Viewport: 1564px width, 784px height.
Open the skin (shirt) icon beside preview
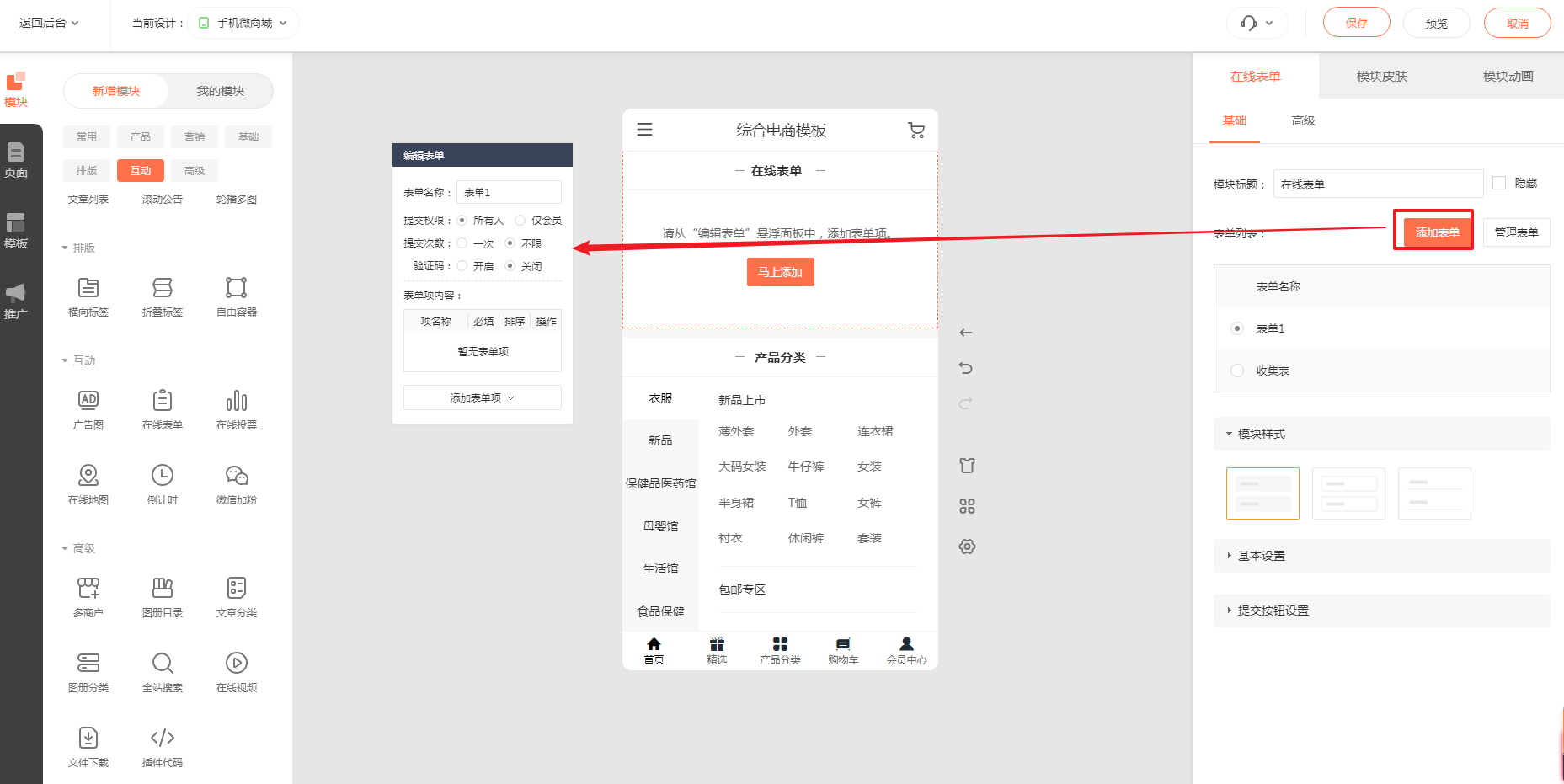(967, 465)
